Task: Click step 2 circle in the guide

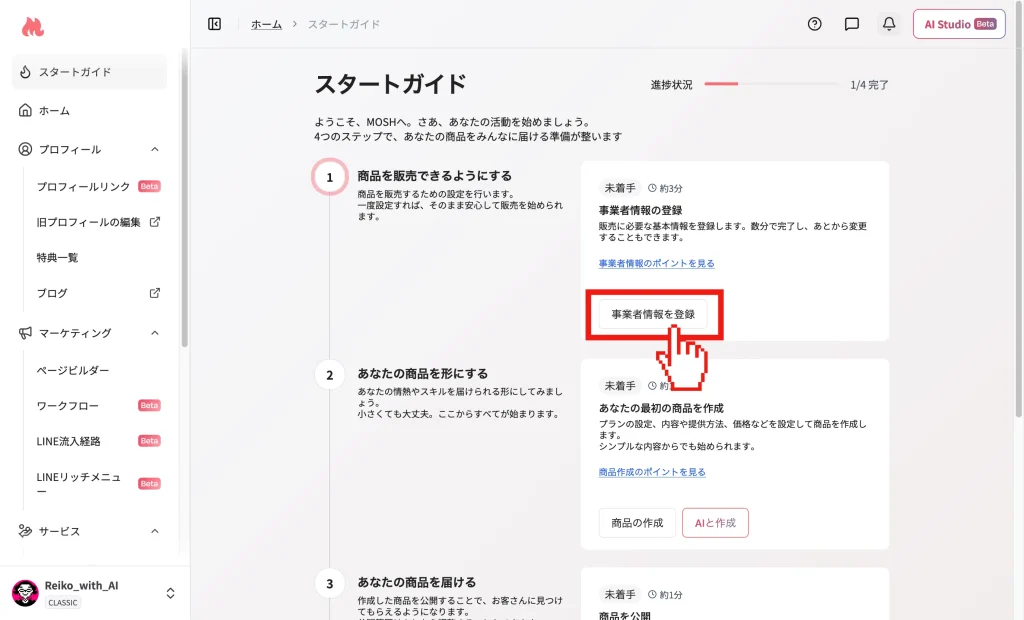Action: [x=330, y=375]
